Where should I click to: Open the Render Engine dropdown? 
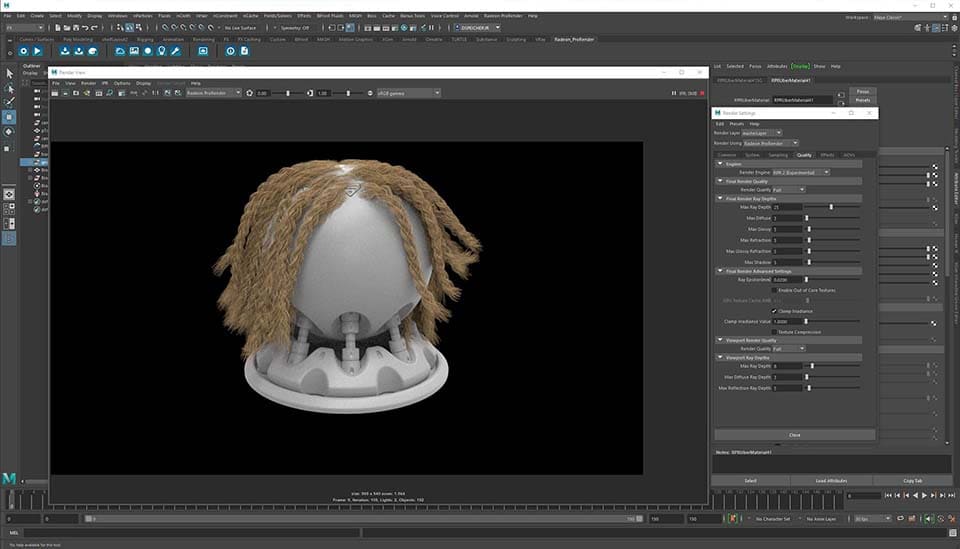(800, 172)
